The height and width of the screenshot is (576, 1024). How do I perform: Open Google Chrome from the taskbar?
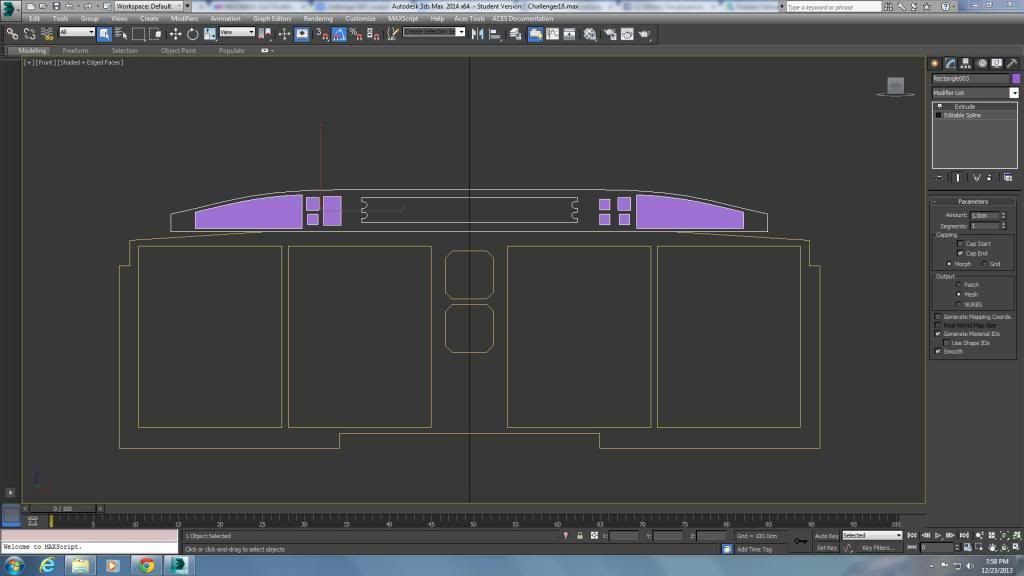146,565
